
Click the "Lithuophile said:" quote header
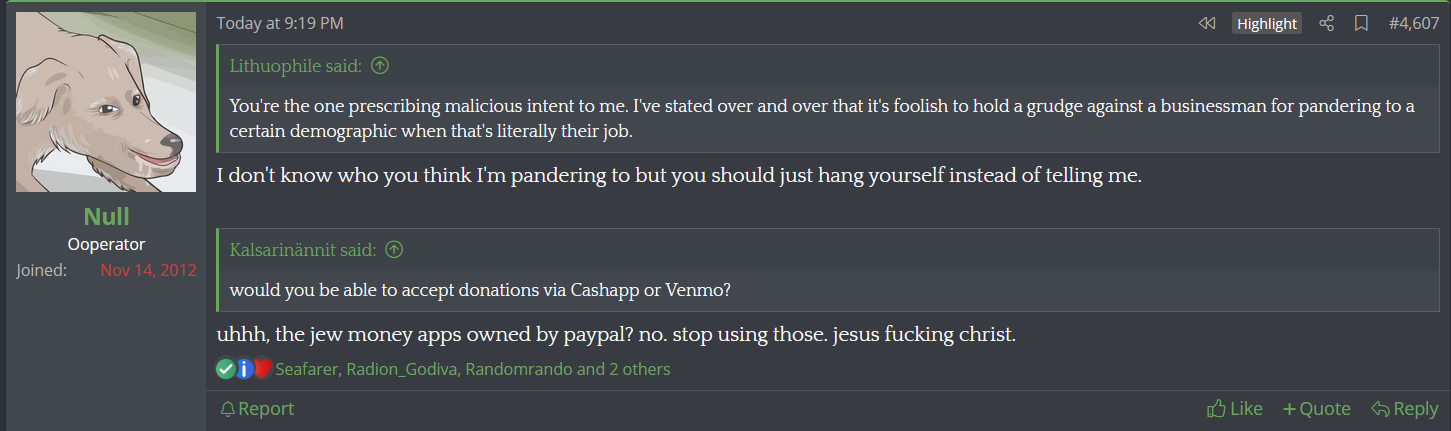point(297,66)
